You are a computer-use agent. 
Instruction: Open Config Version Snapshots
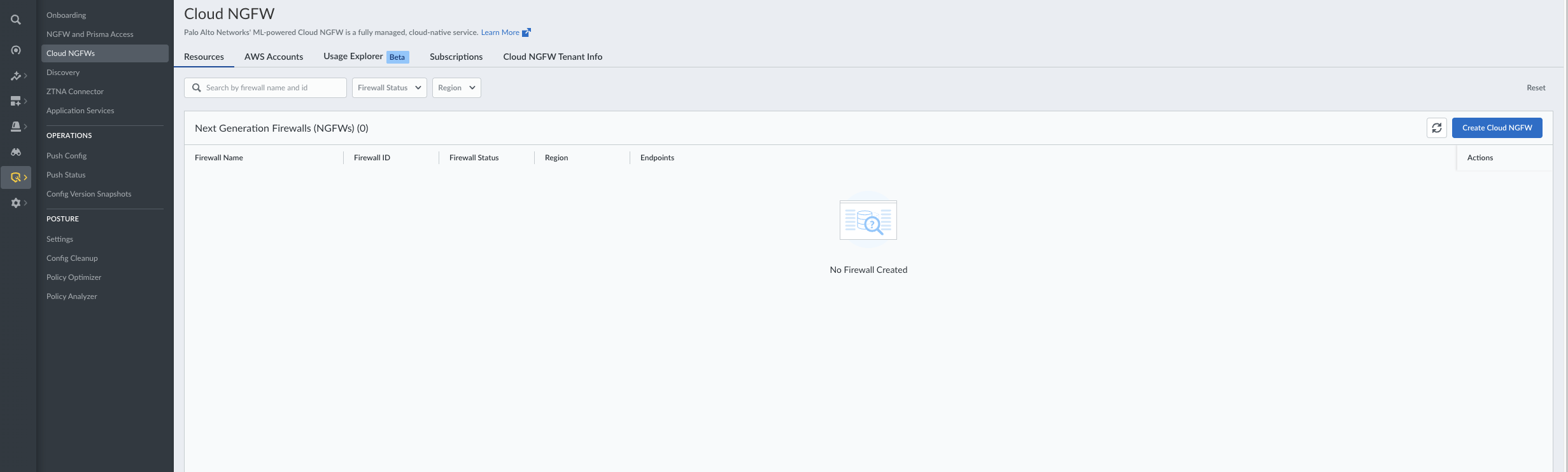pos(105,194)
